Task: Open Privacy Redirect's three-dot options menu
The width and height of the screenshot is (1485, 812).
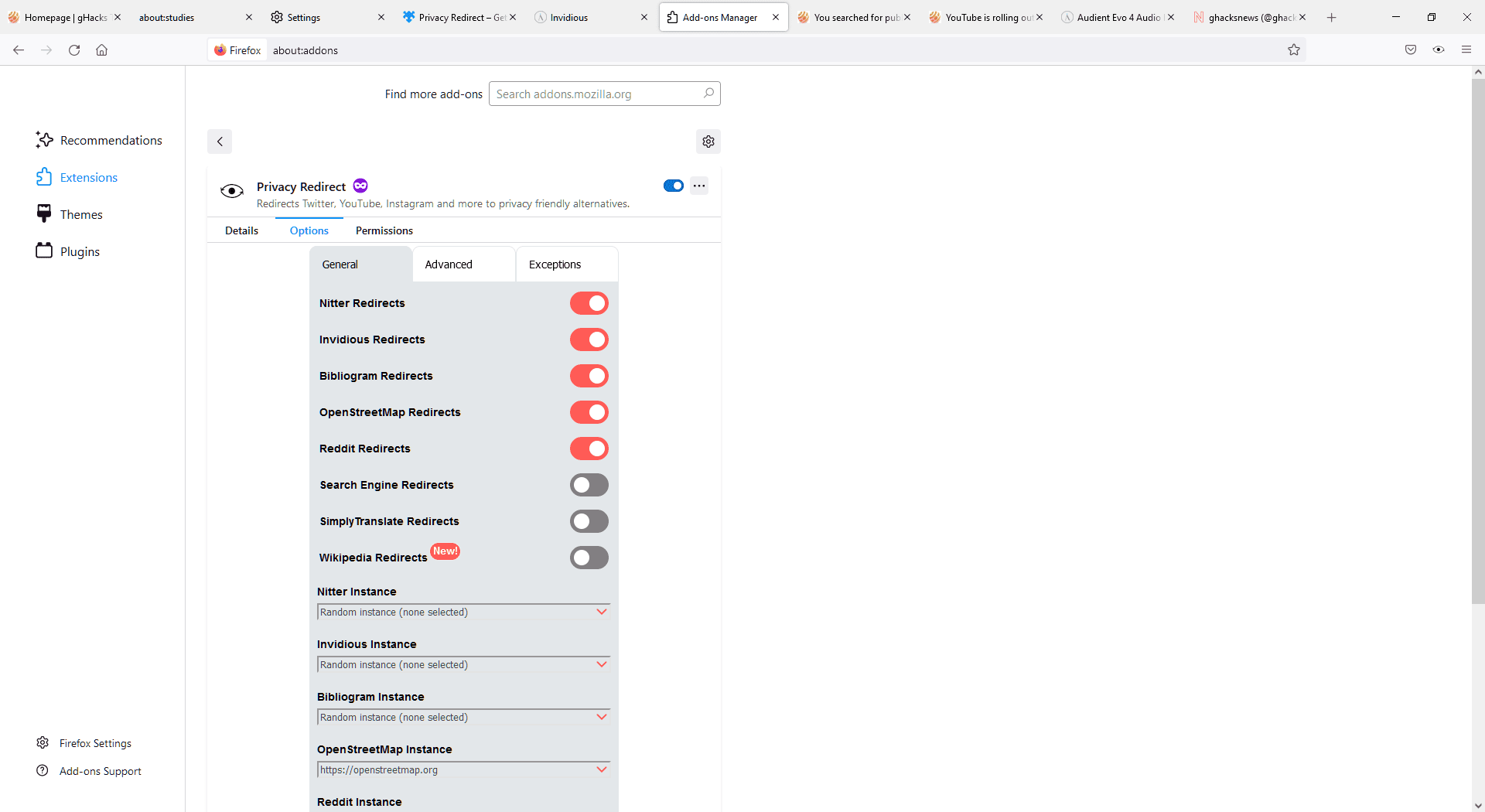Action: click(x=699, y=186)
